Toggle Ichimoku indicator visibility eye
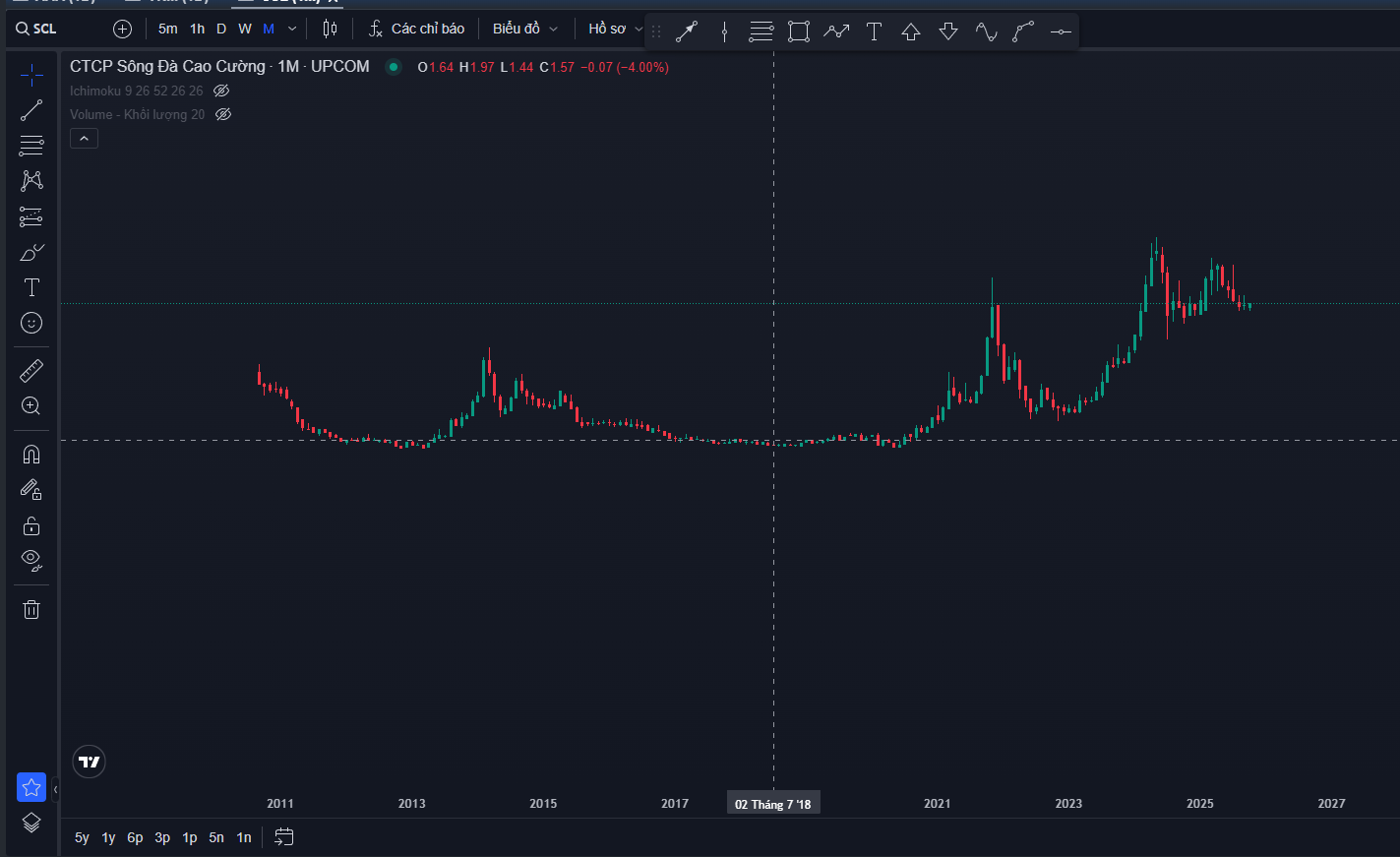1400x857 pixels. 221,91
